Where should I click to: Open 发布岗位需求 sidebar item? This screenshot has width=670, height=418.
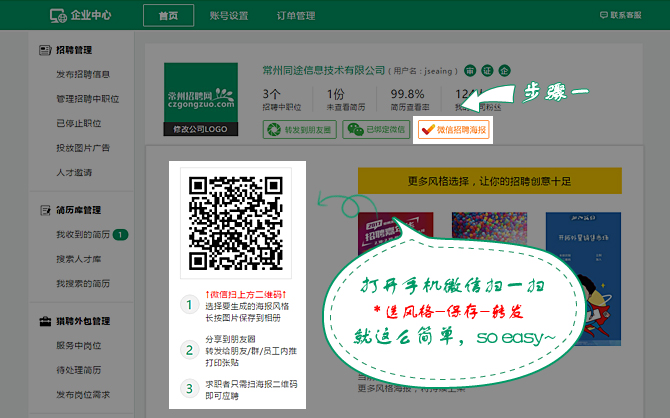pyautogui.click(x=83, y=394)
